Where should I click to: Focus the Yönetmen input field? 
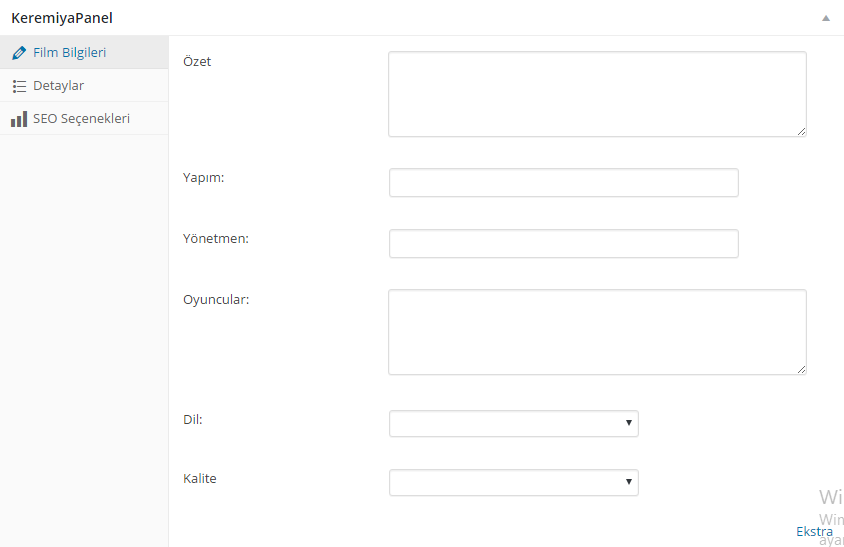564,243
